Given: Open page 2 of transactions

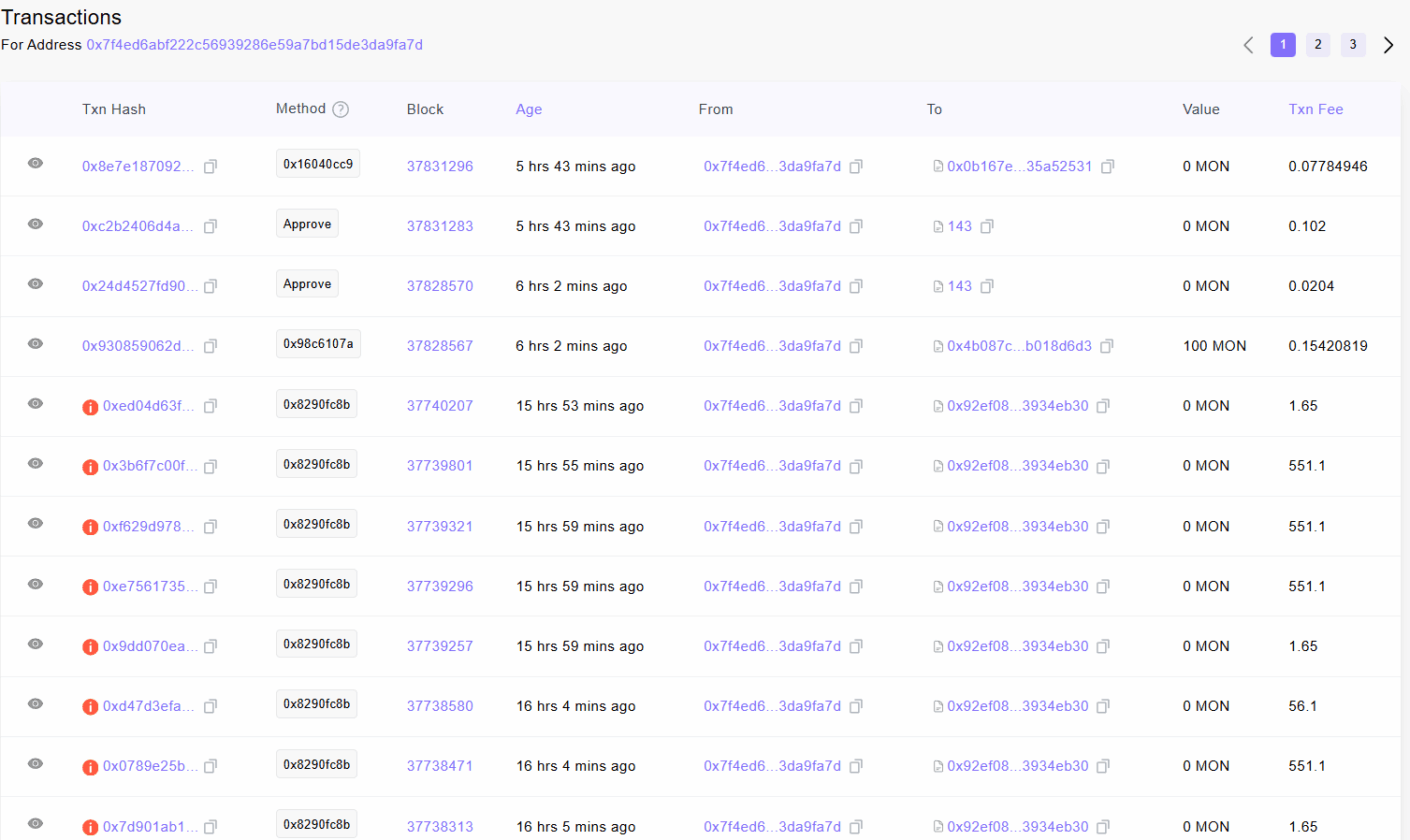Looking at the screenshot, I should coord(1318,45).
